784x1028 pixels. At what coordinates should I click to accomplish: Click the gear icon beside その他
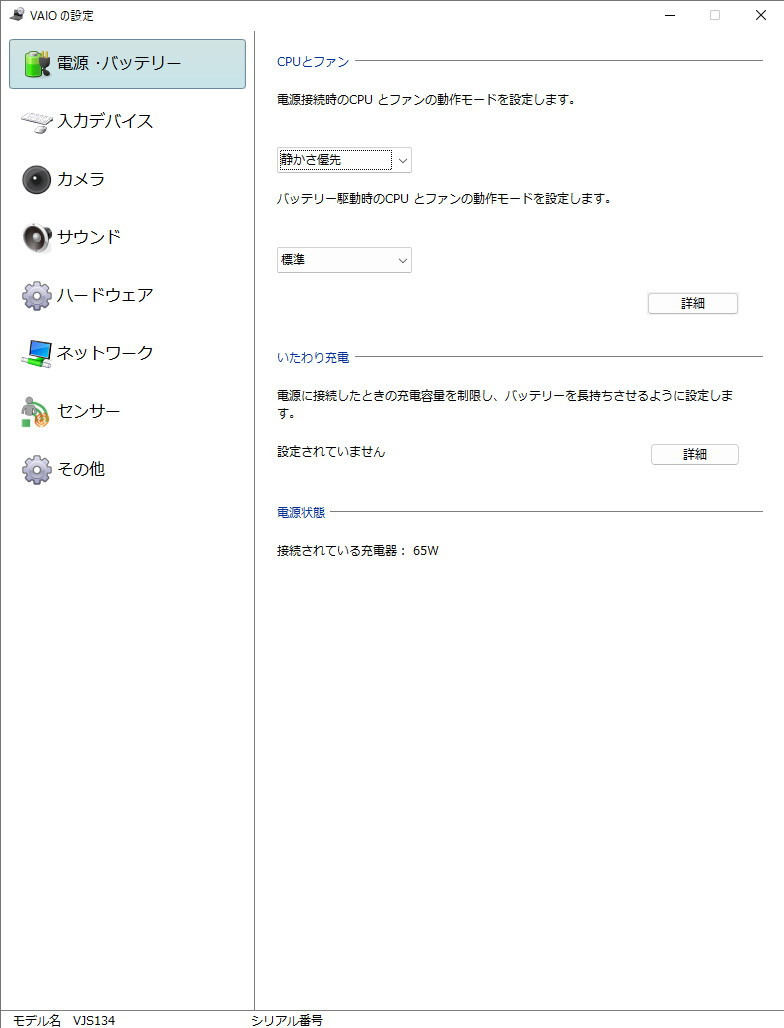pyautogui.click(x=37, y=469)
